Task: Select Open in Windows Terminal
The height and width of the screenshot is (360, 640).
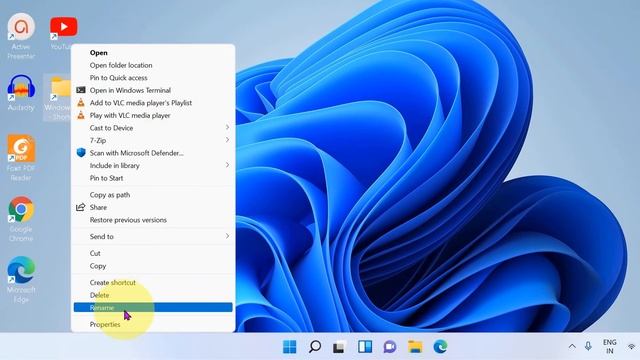Action: pos(153,90)
